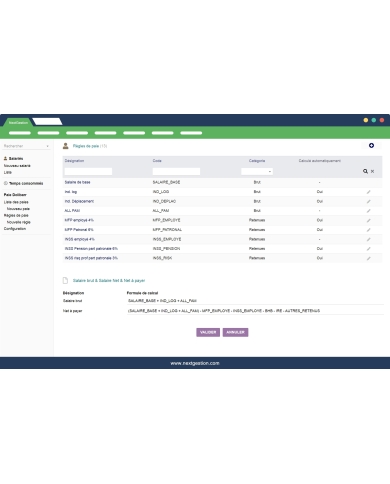Screen dimensions: 390x484
Task: Edit the Ind. Déplacement rule pencil
Action: tap(369, 201)
